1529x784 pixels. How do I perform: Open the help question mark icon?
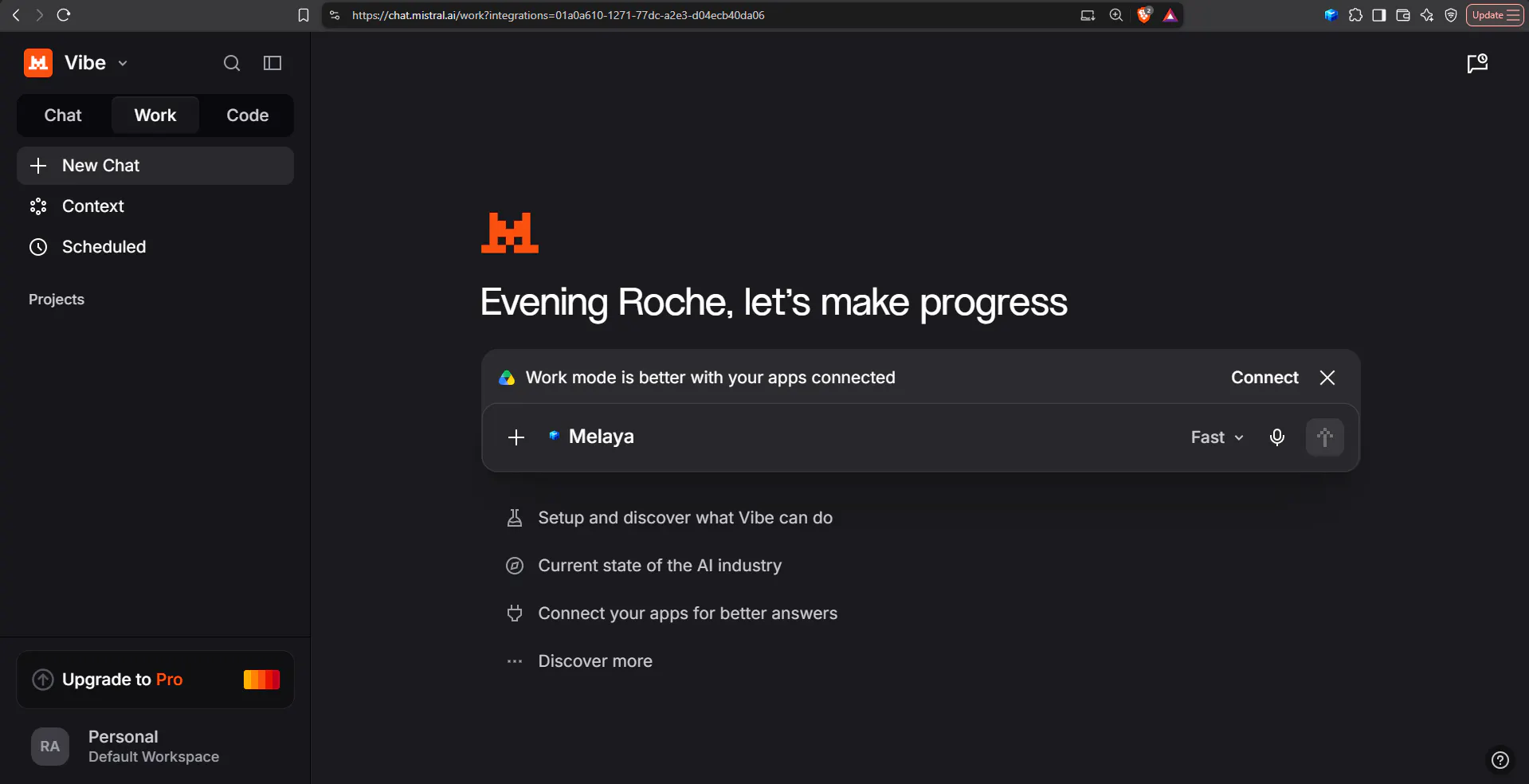[x=1500, y=760]
